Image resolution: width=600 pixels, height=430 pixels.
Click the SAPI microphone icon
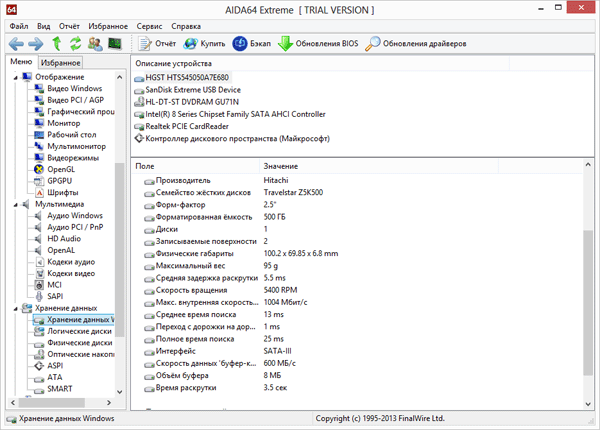tap(39, 296)
